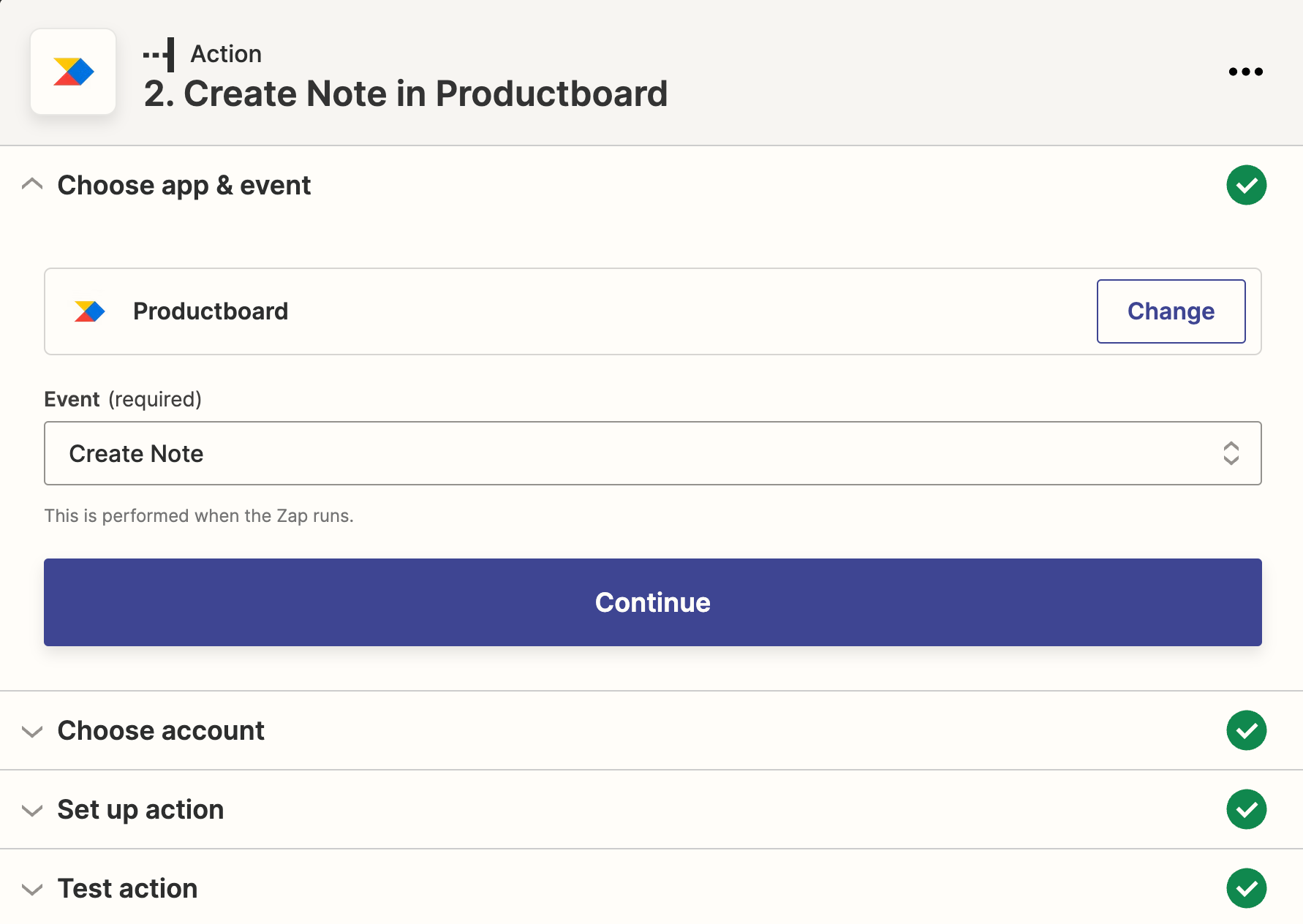Open the Event dropdown showing Create Note
1303x924 pixels.
click(652, 453)
